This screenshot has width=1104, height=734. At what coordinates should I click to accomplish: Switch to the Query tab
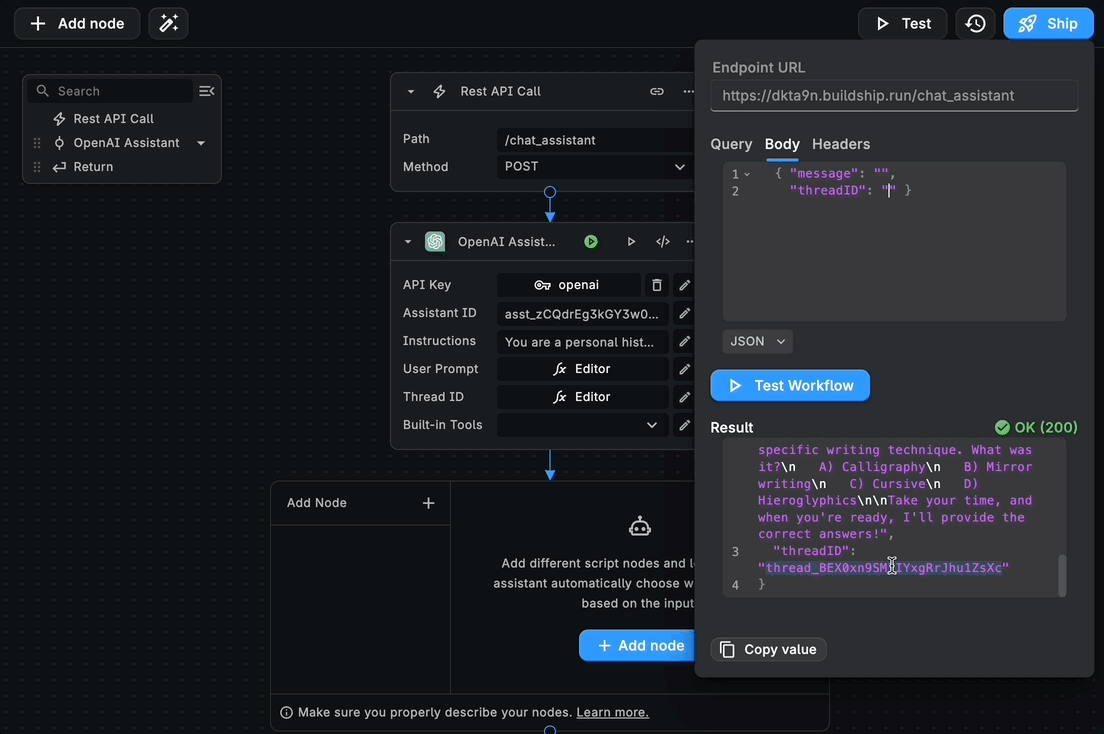pyautogui.click(x=731, y=144)
